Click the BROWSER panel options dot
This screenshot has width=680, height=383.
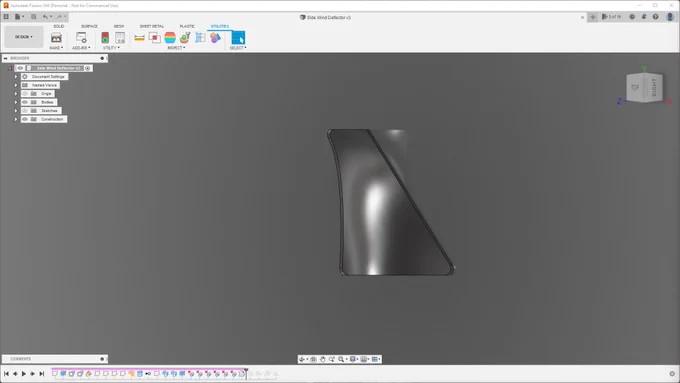102,58
